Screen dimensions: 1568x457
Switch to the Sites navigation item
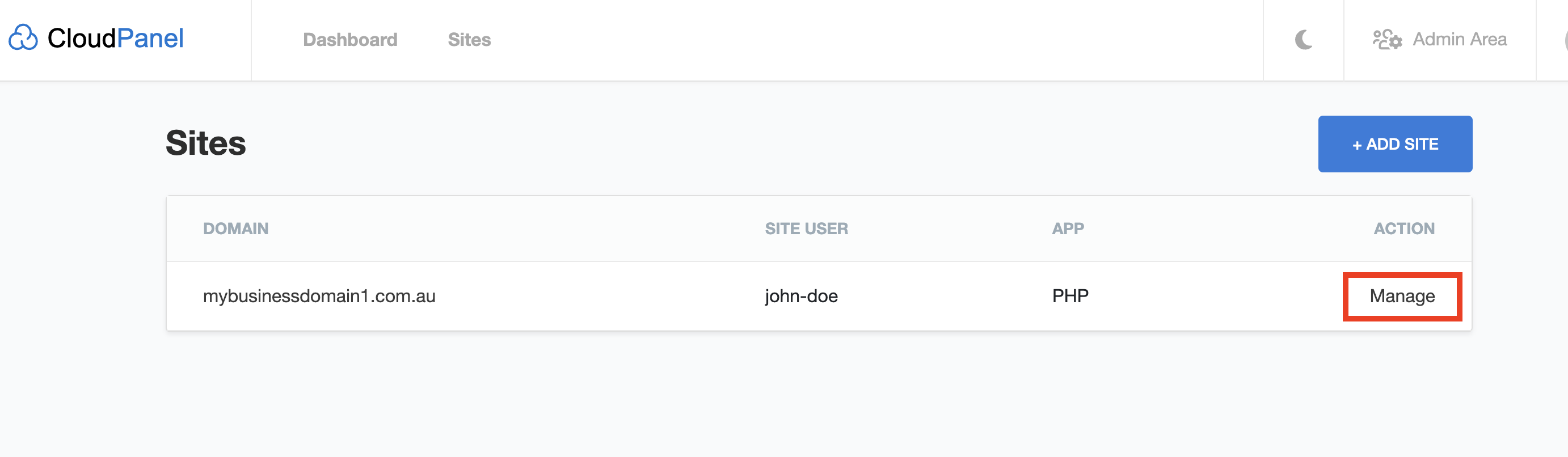[469, 40]
